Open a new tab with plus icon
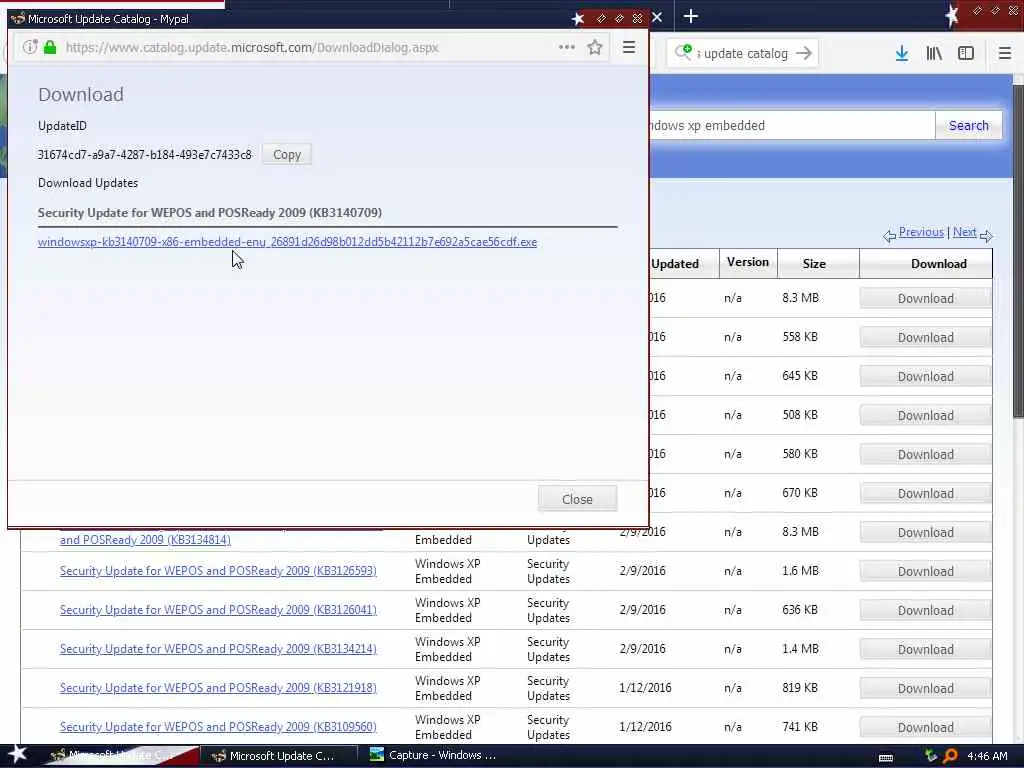This screenshot has height=768, width=1024. point(691,16)
